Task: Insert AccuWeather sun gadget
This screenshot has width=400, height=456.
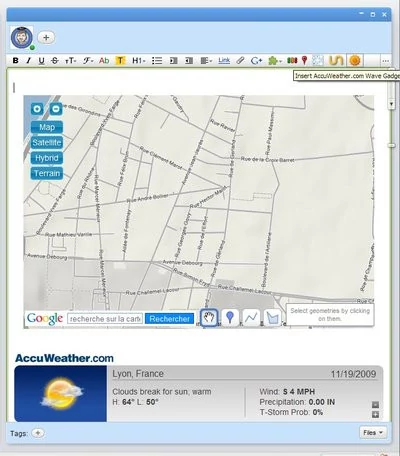Action: (x=355, y=61)
